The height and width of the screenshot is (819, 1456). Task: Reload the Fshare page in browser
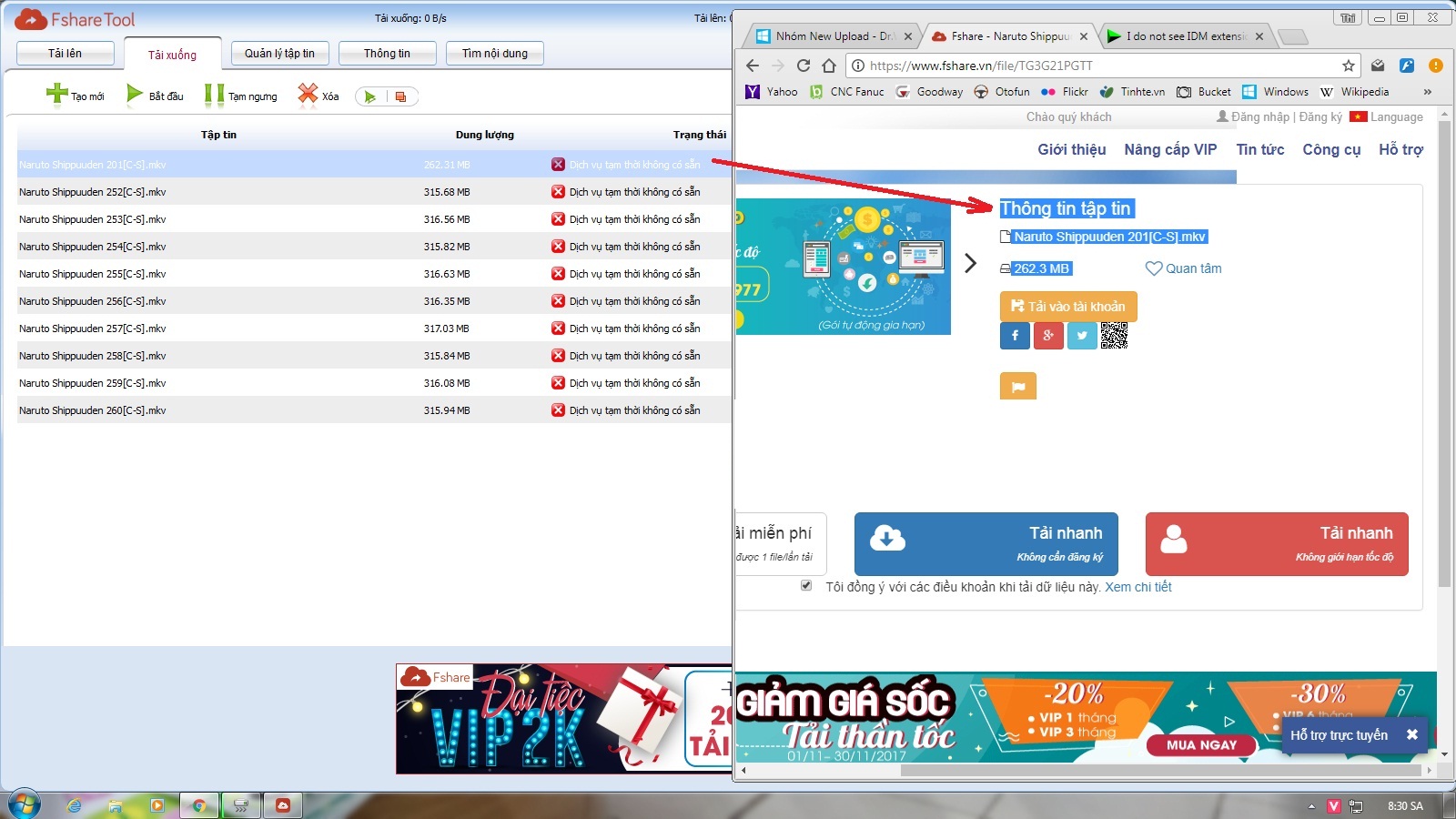(803, 66)
